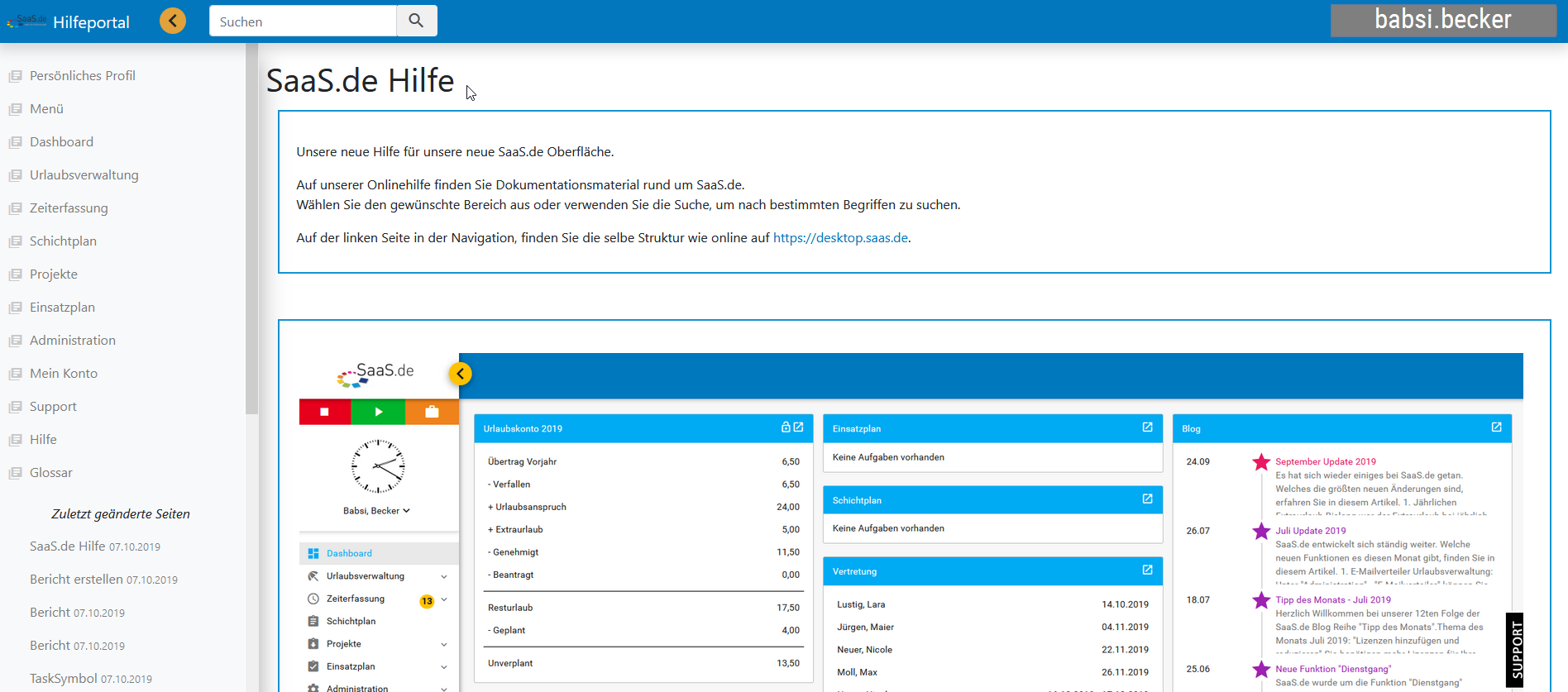The image size is (1568, 692).
Task: Click page icon beside Dashboard
Action: [x=15, y=142]
